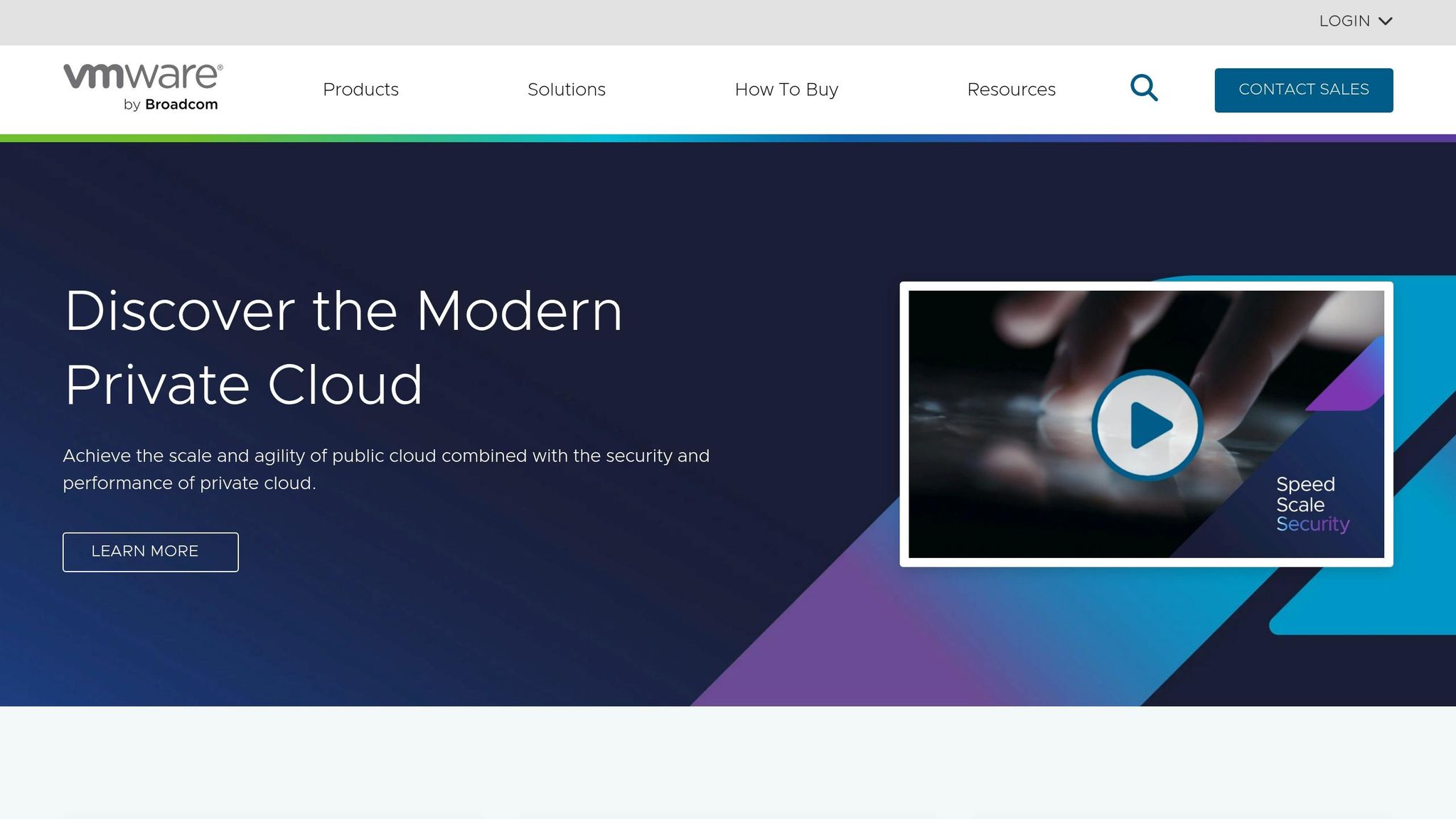Click the VMware by Broadcom logo
Screen dimensions: 1456x819
[x=143, y=87]
